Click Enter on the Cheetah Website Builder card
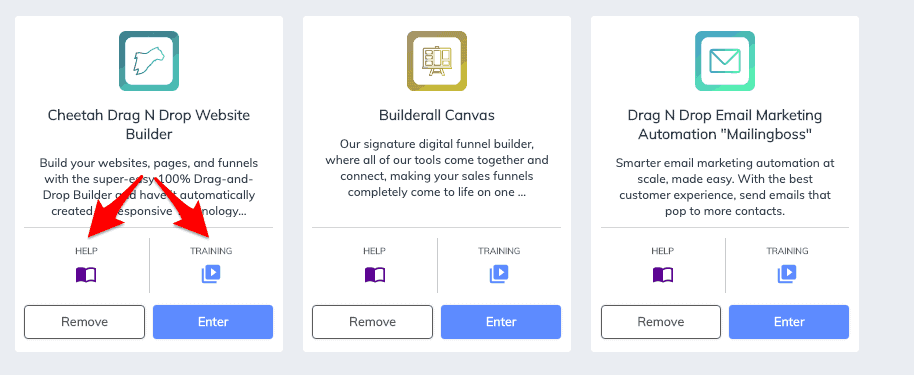The width and height of the screenshot is (914, 375). pos(213,322)
